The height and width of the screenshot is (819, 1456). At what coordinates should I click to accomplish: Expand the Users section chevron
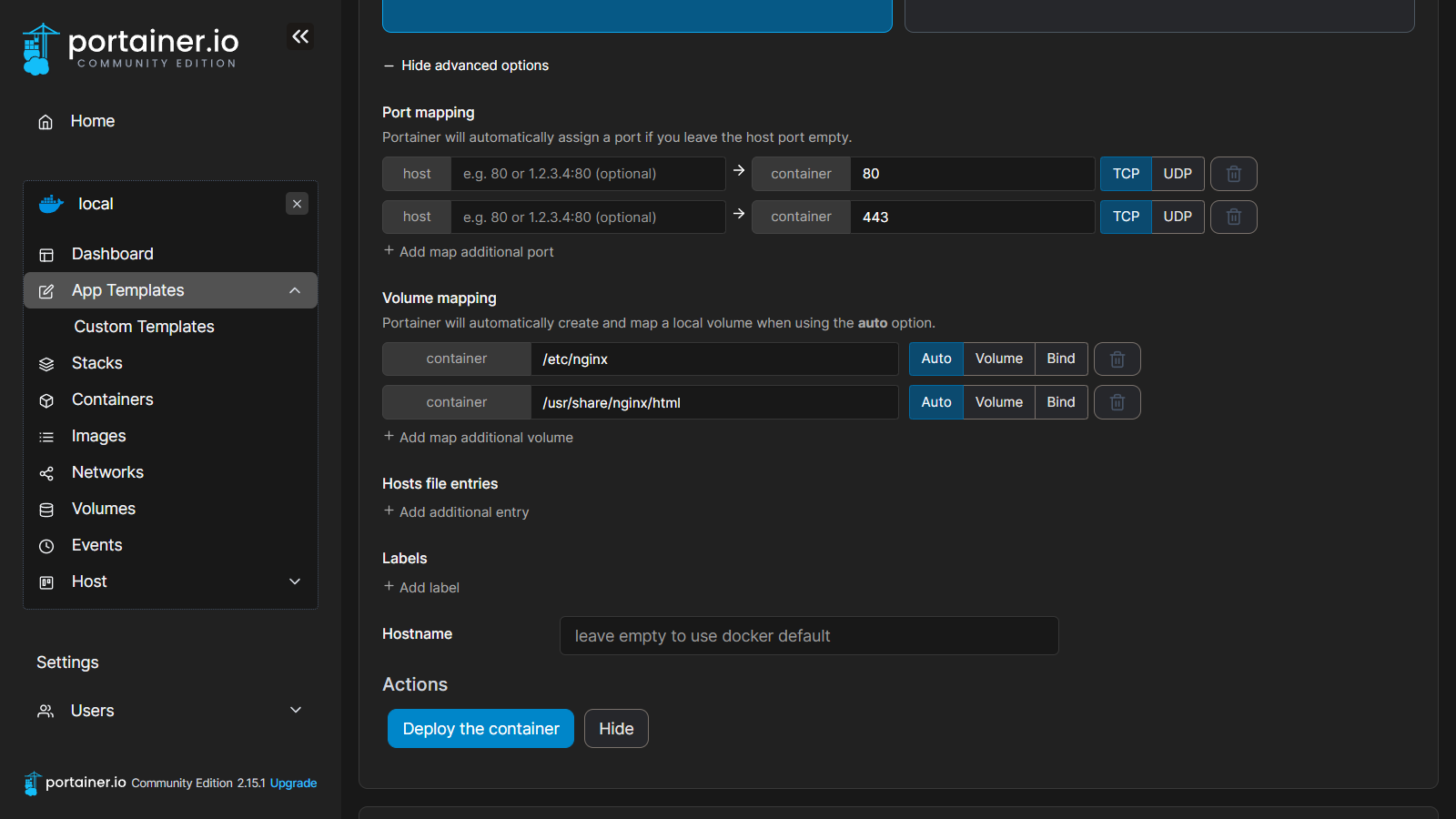[295, 710]
